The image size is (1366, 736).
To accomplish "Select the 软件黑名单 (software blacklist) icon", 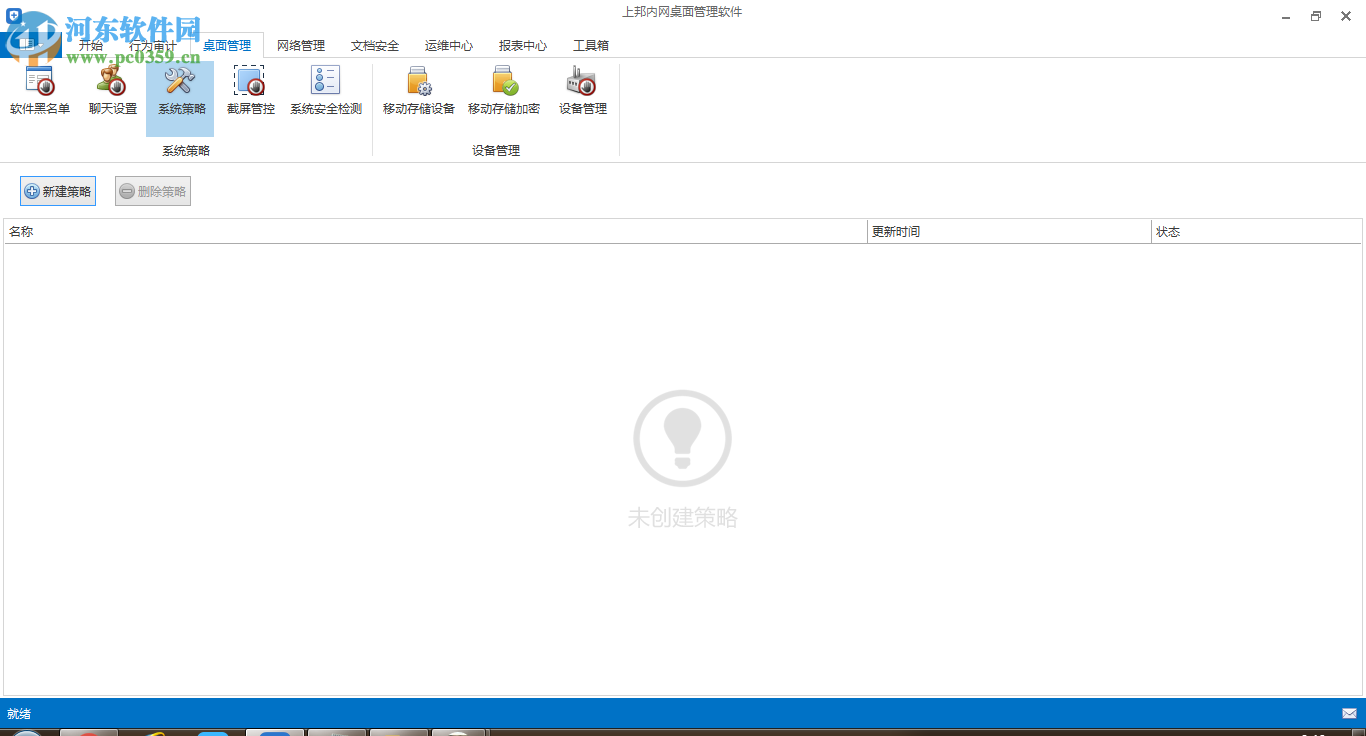I will 40,88.
